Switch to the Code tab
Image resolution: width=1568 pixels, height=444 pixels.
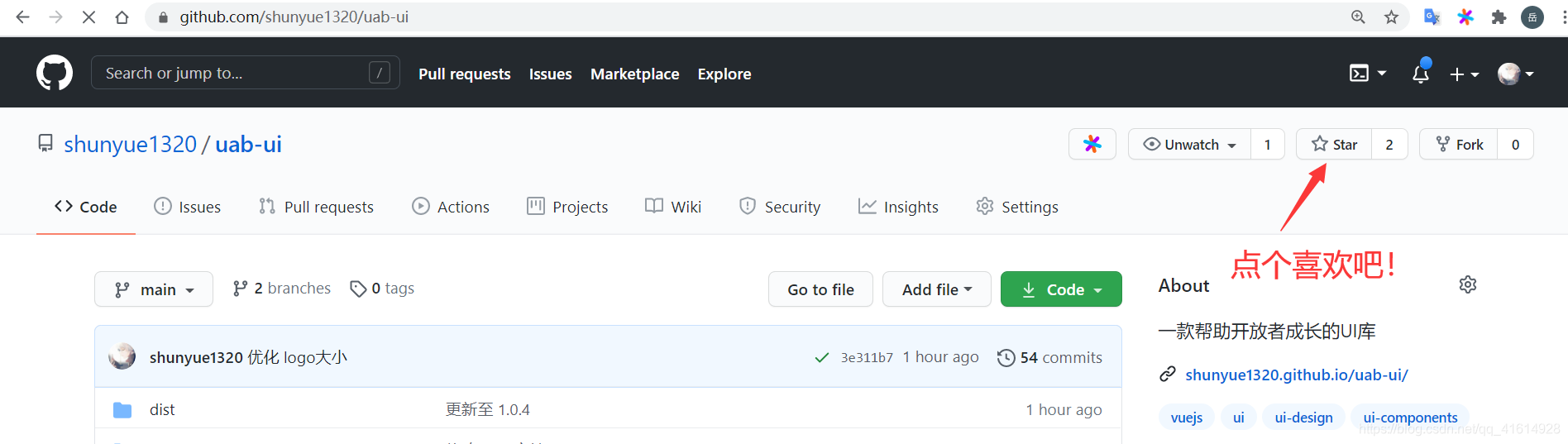click(86, 207)
